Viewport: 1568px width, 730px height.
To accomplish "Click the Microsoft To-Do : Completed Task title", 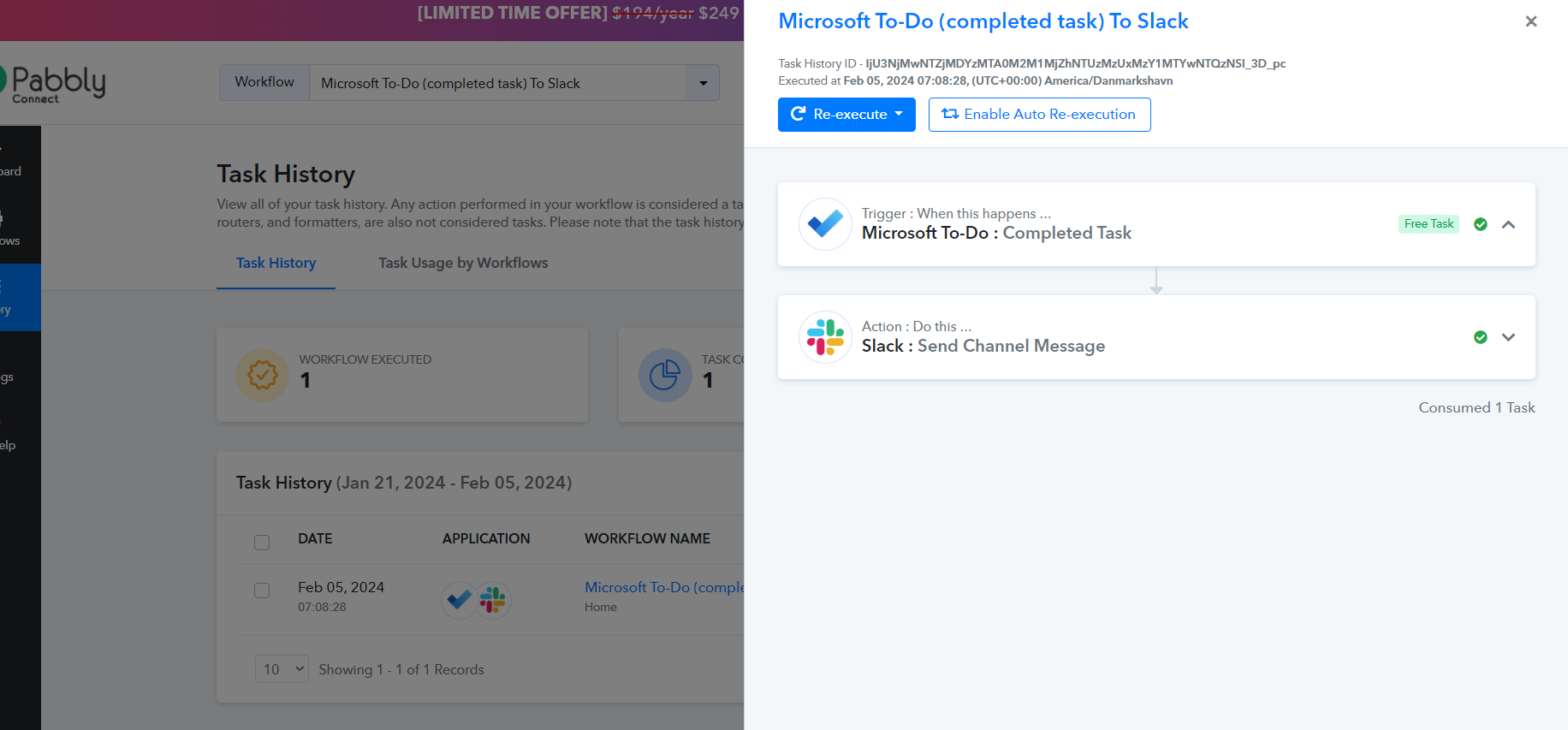I will [x=996, y=233].
